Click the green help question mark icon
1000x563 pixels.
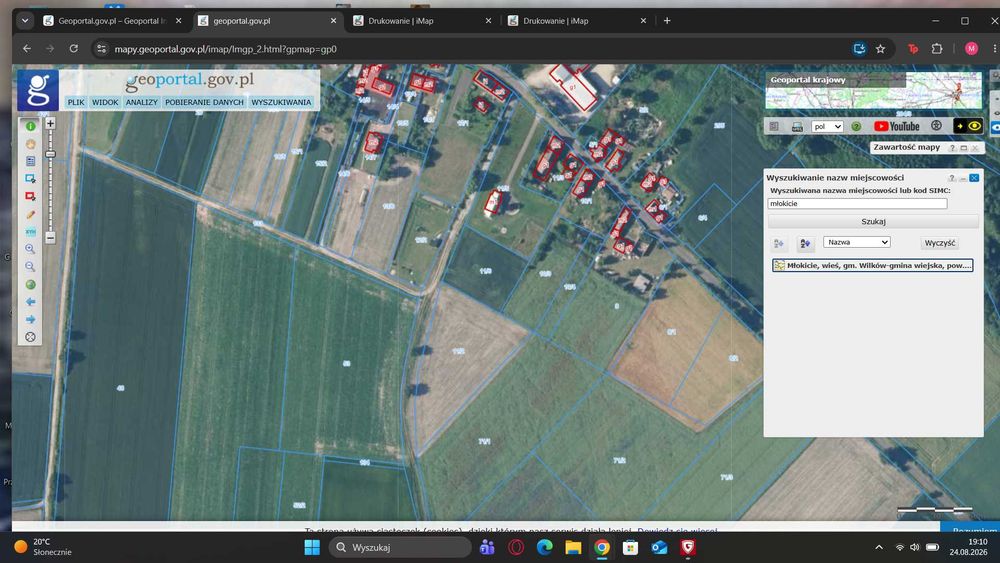click(x=857, y=126)
